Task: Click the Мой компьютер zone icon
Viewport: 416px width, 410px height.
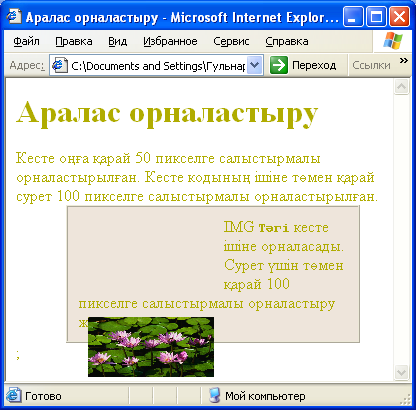Action: tap(215, 395)
